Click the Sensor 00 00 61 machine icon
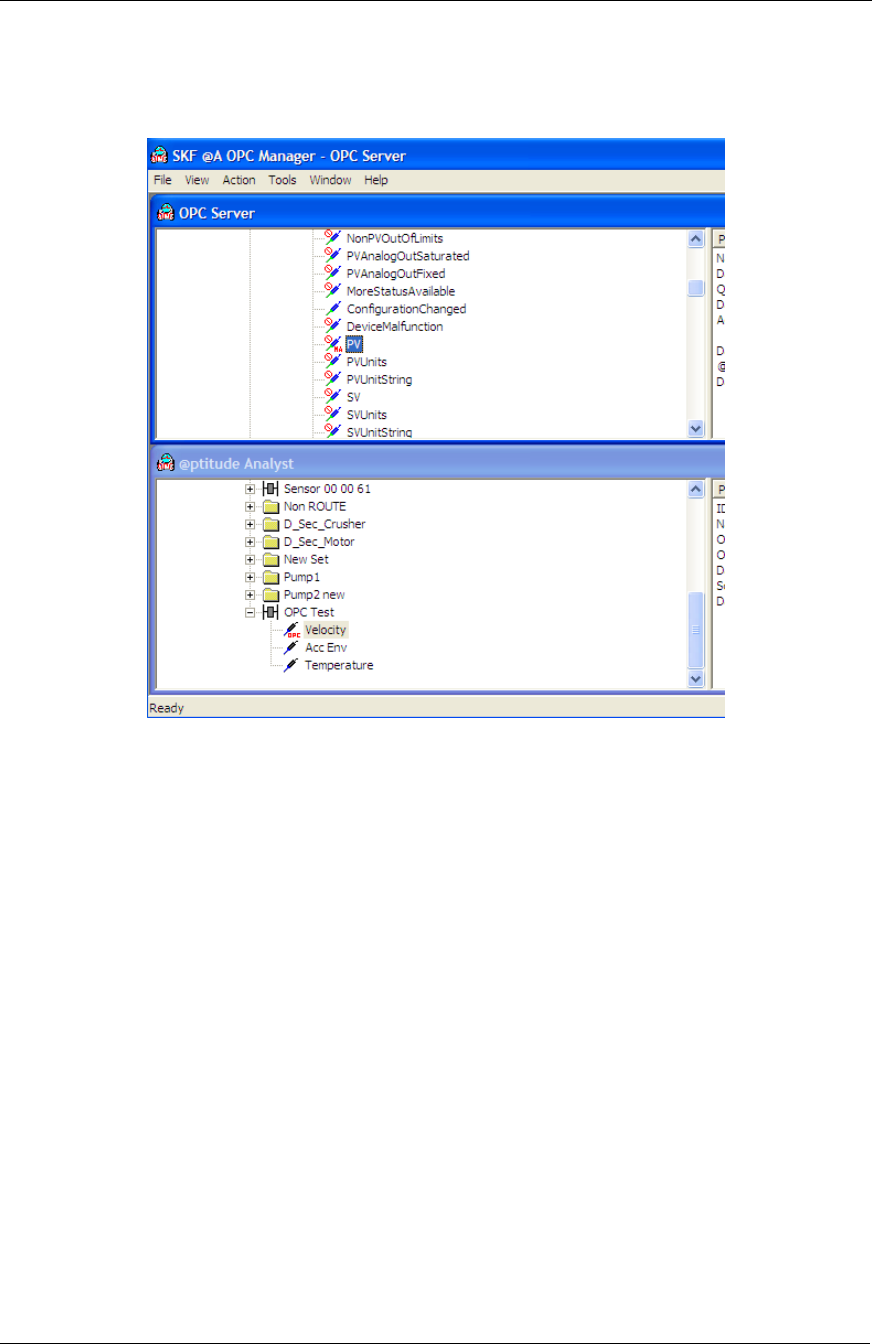 coord(270,489)
